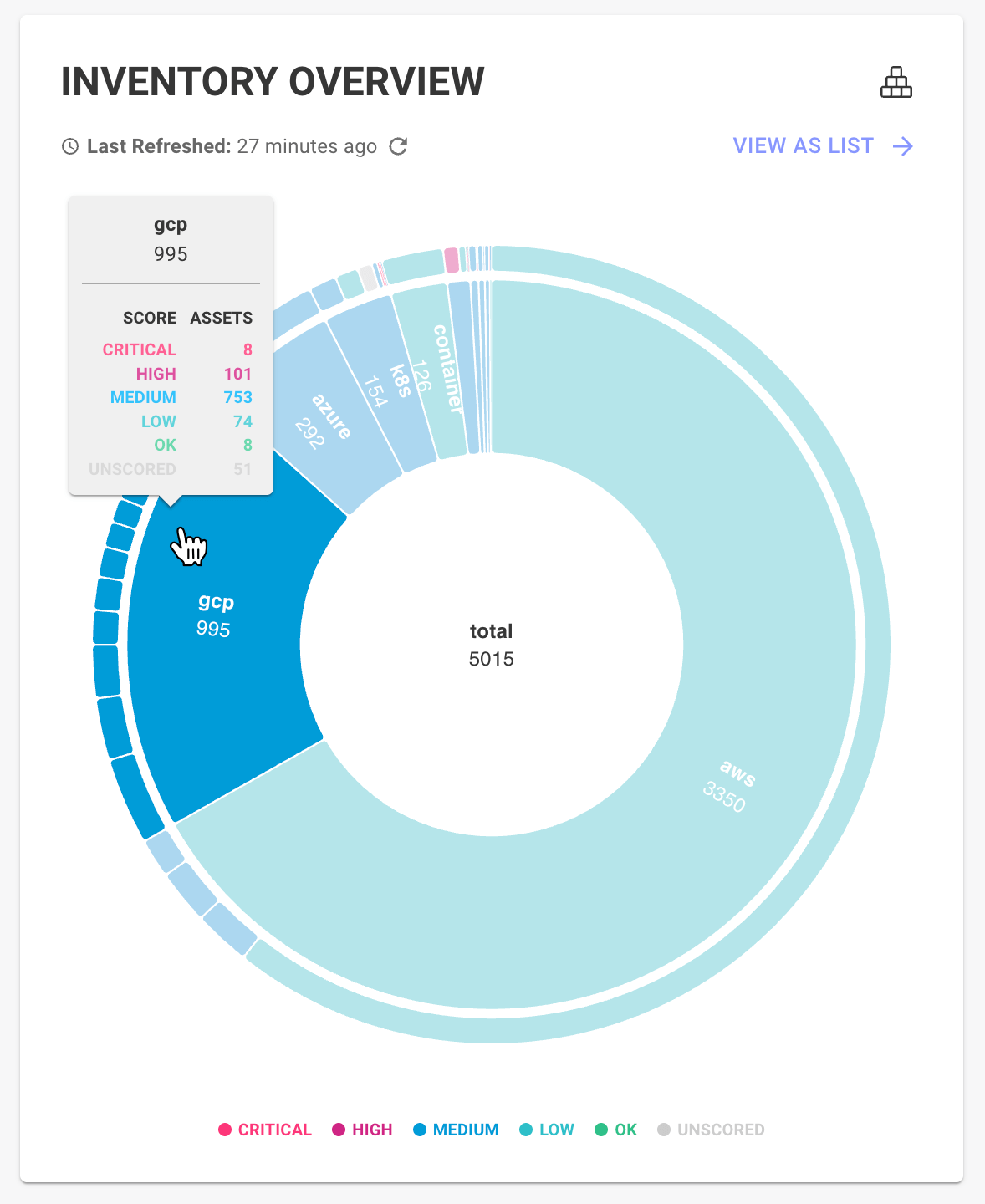The width and height of the screenshot is (985, 1204).
Task: Toggle the Unscored legend item
Action: (x=711, y=1130)
